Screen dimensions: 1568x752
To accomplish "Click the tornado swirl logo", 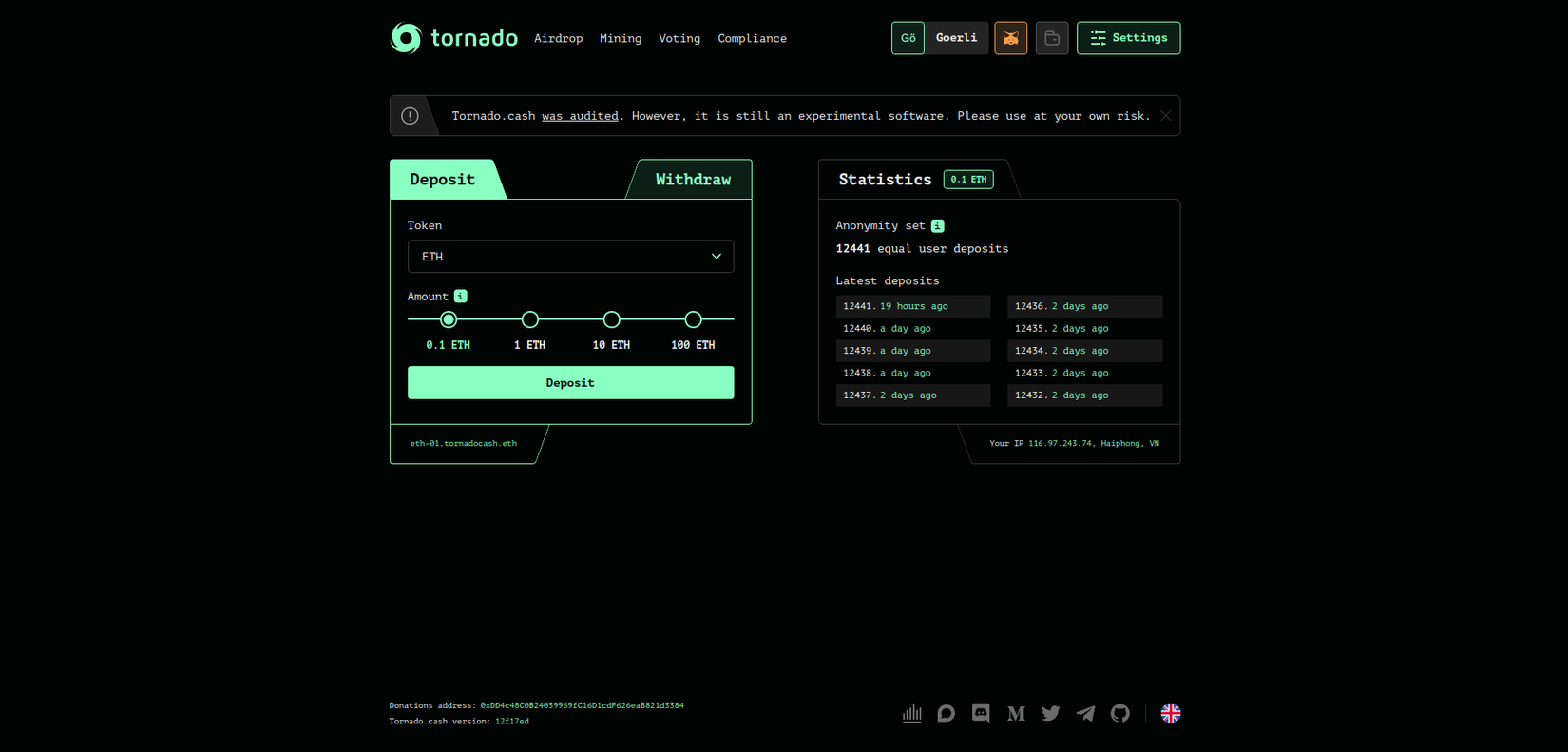I will point(406,38).
